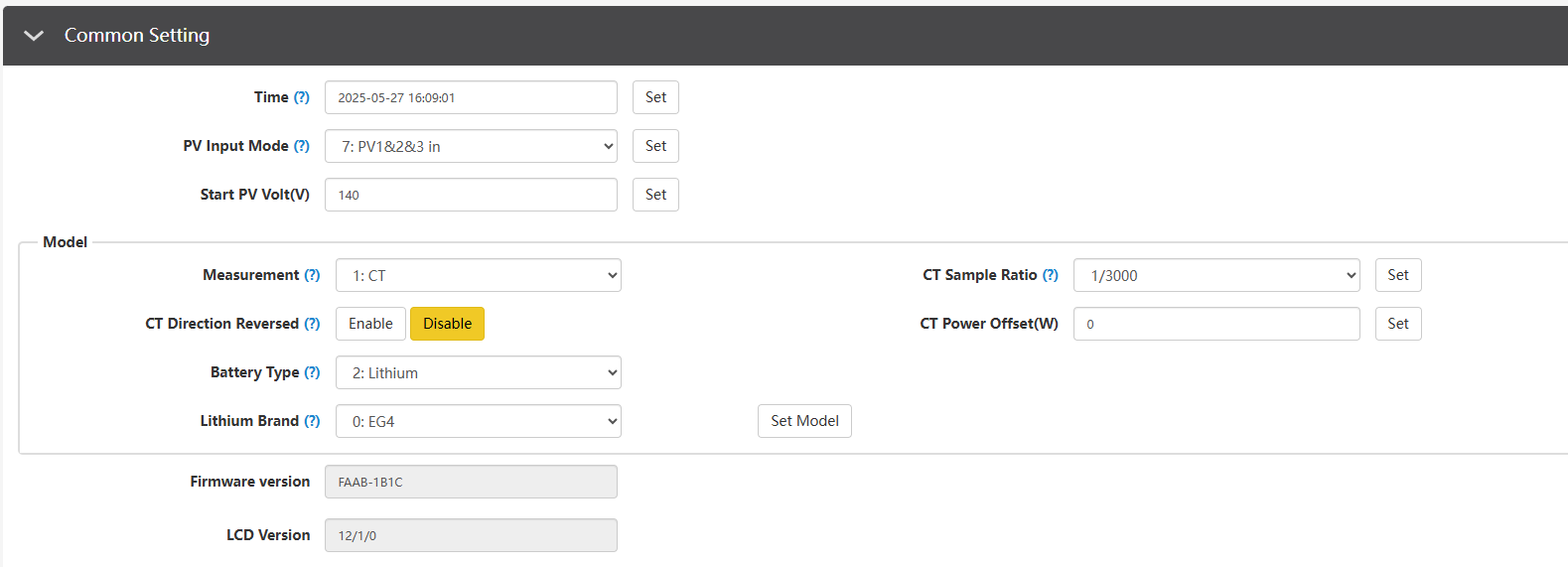The image size is (1568, 567).
Task: Open help for CT Sample Ratio
Action: click(x=1050, y=275)
